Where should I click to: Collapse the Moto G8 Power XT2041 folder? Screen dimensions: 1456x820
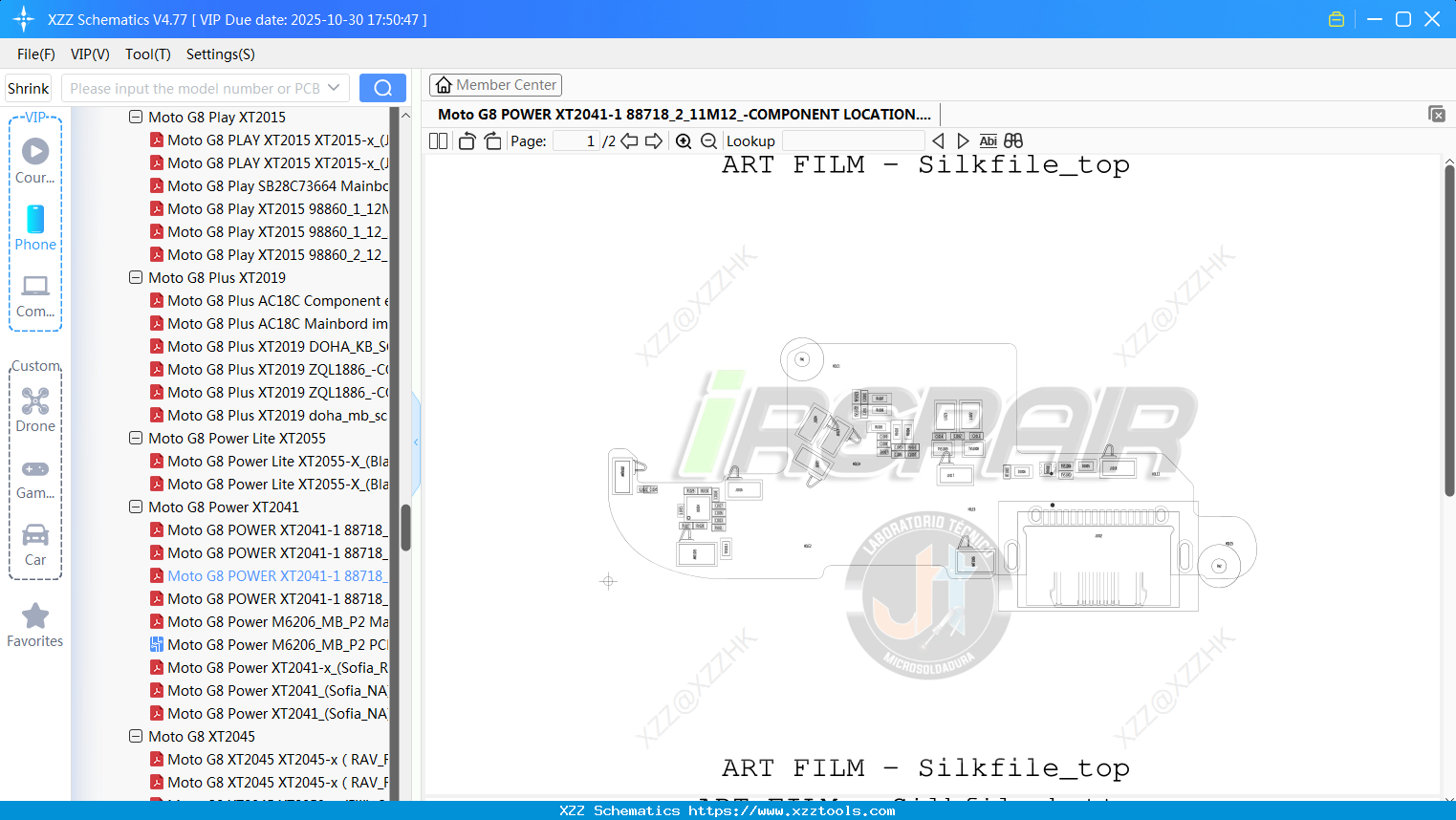coord(136,507)
